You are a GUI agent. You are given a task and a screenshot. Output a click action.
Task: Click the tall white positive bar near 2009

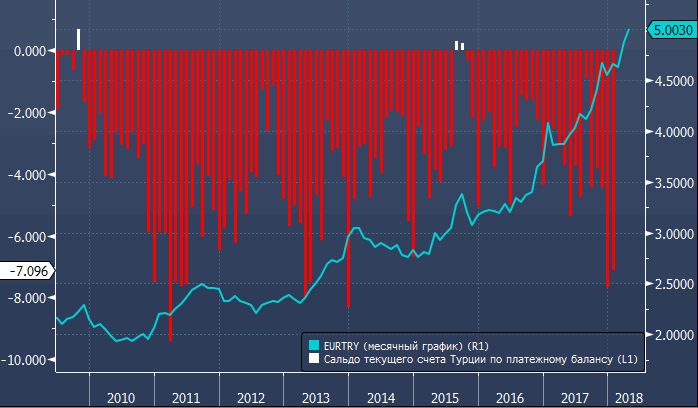point(79,40)
